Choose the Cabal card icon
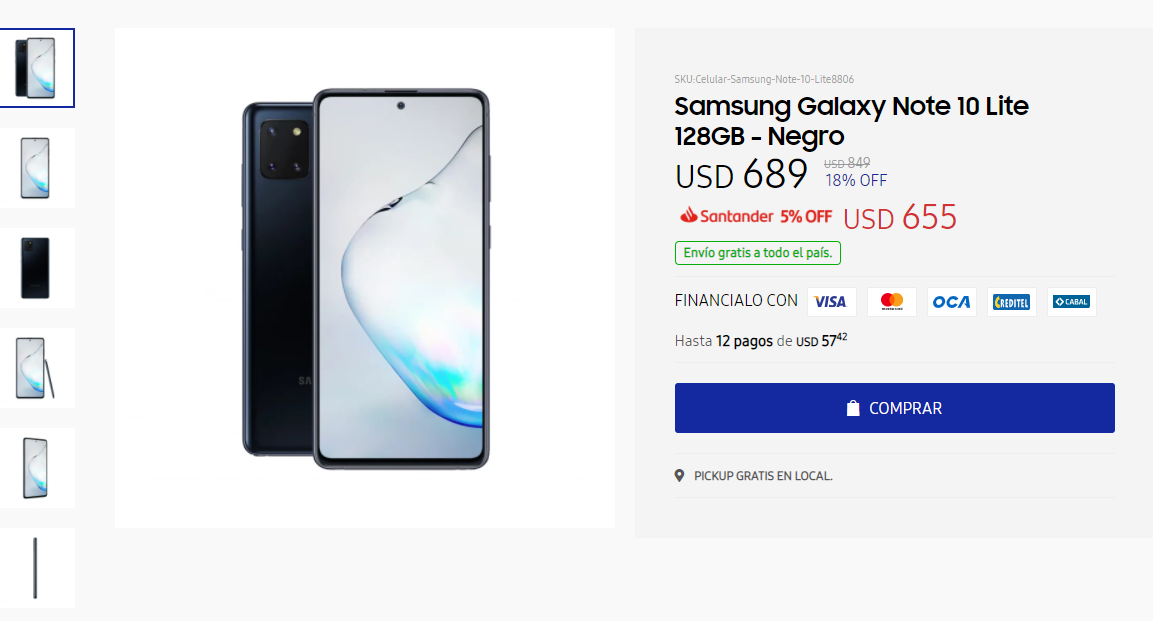 click(x=1071, y=302)
